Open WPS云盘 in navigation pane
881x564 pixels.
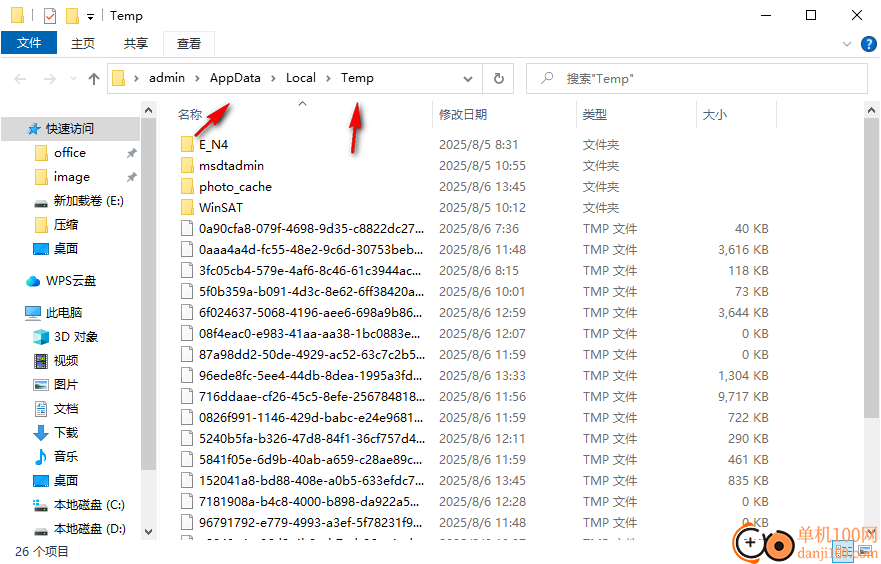[71, 281]
